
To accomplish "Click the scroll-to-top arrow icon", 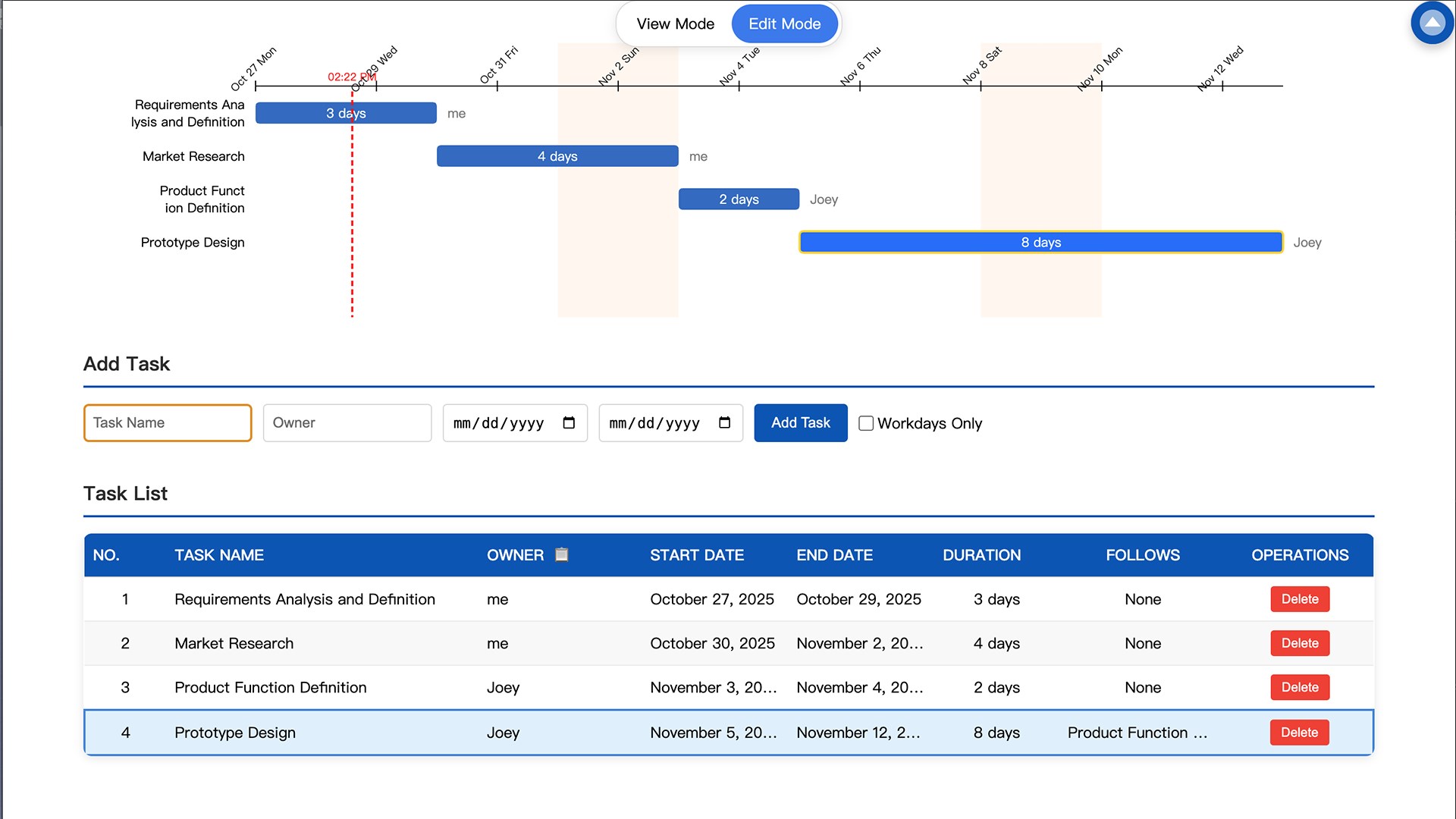I will [x=1432, y=23].
